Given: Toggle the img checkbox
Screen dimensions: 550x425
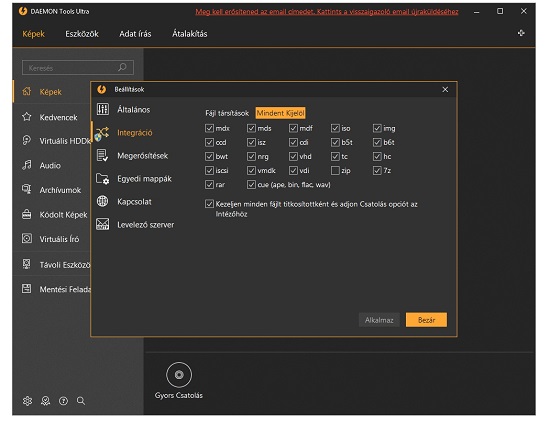Looking at the screenshot, I should 377,128.
